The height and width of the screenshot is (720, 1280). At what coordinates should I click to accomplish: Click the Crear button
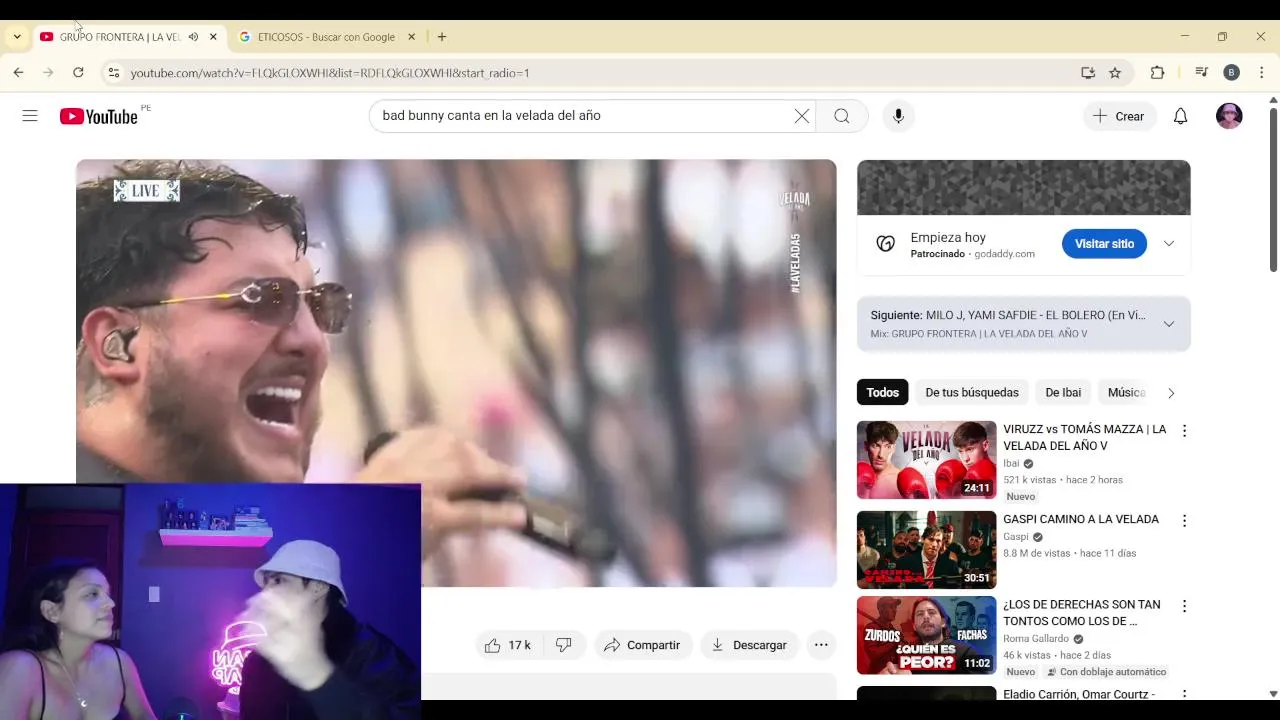tap(1119, 116)
